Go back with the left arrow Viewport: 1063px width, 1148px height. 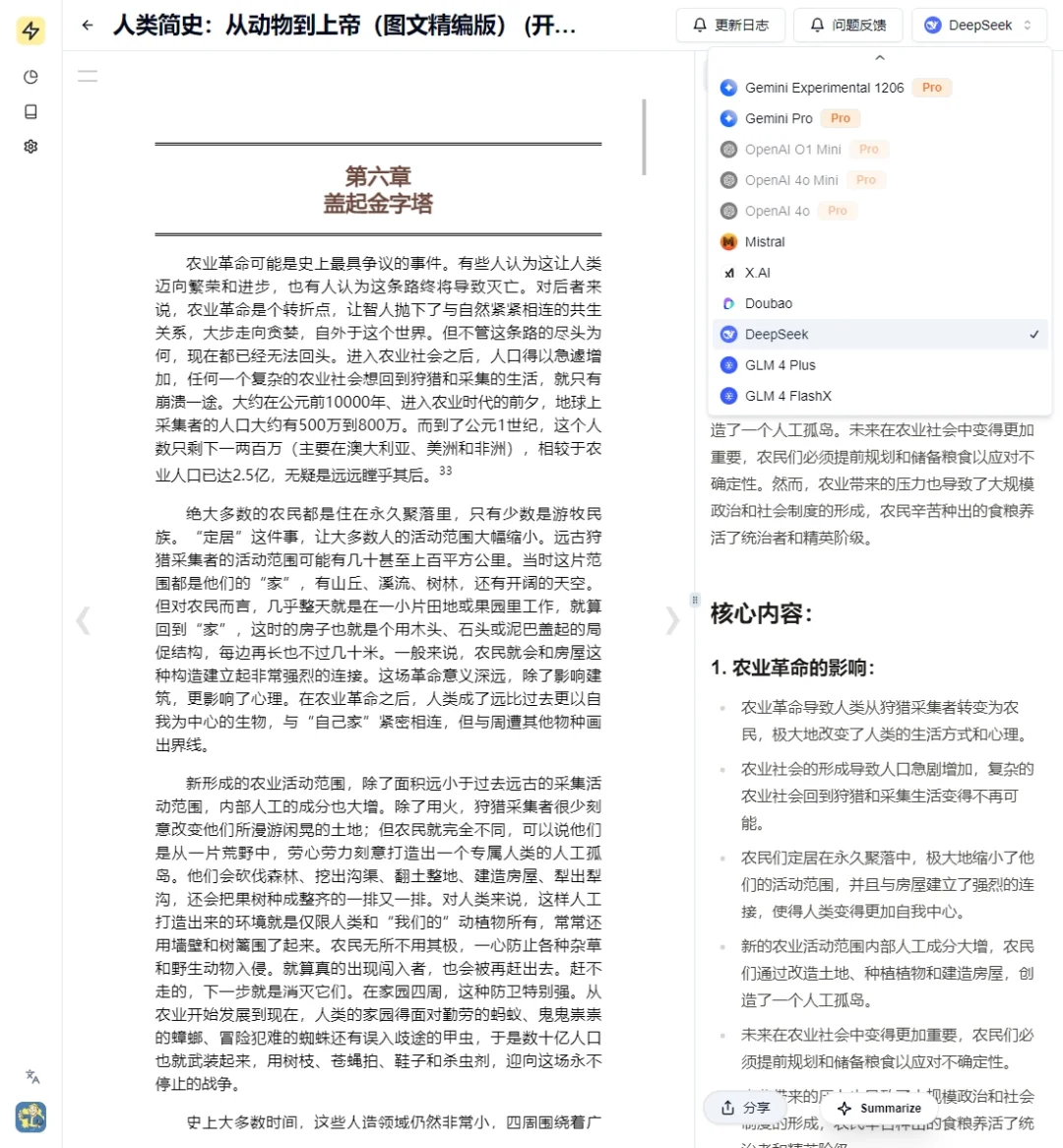88,26
